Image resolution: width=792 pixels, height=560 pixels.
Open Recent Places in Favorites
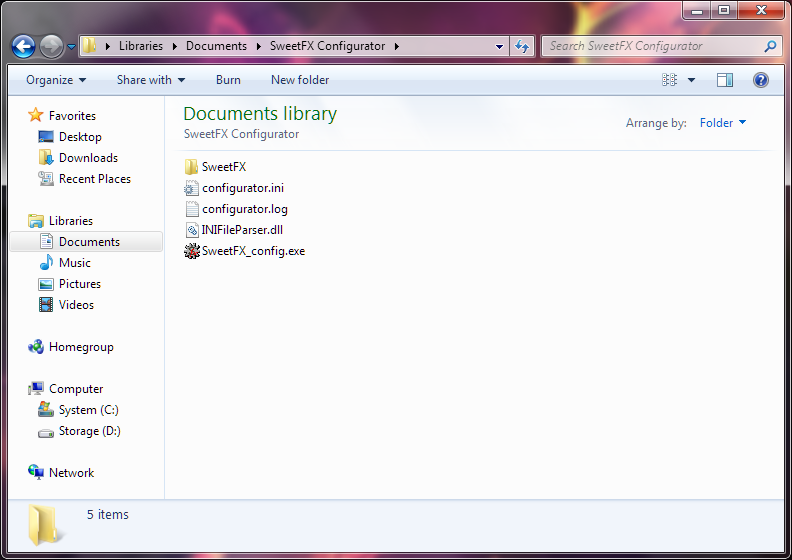click(x=95, y=179)
